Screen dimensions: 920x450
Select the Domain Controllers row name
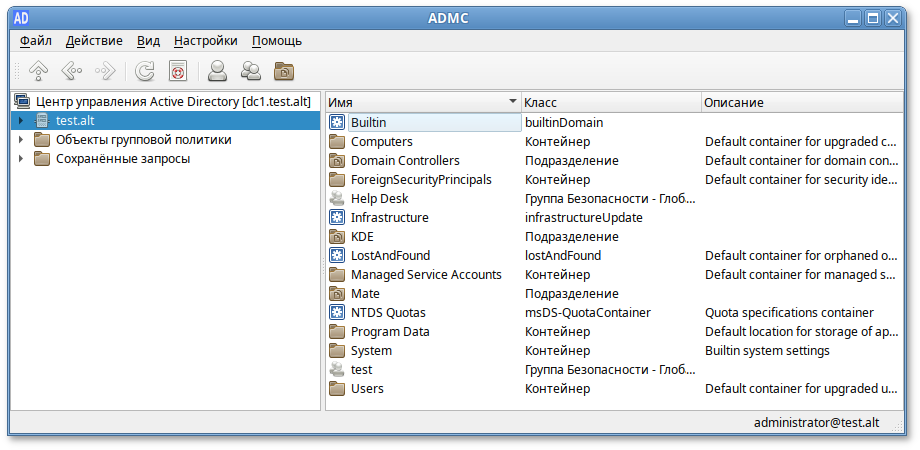(405, 160)
